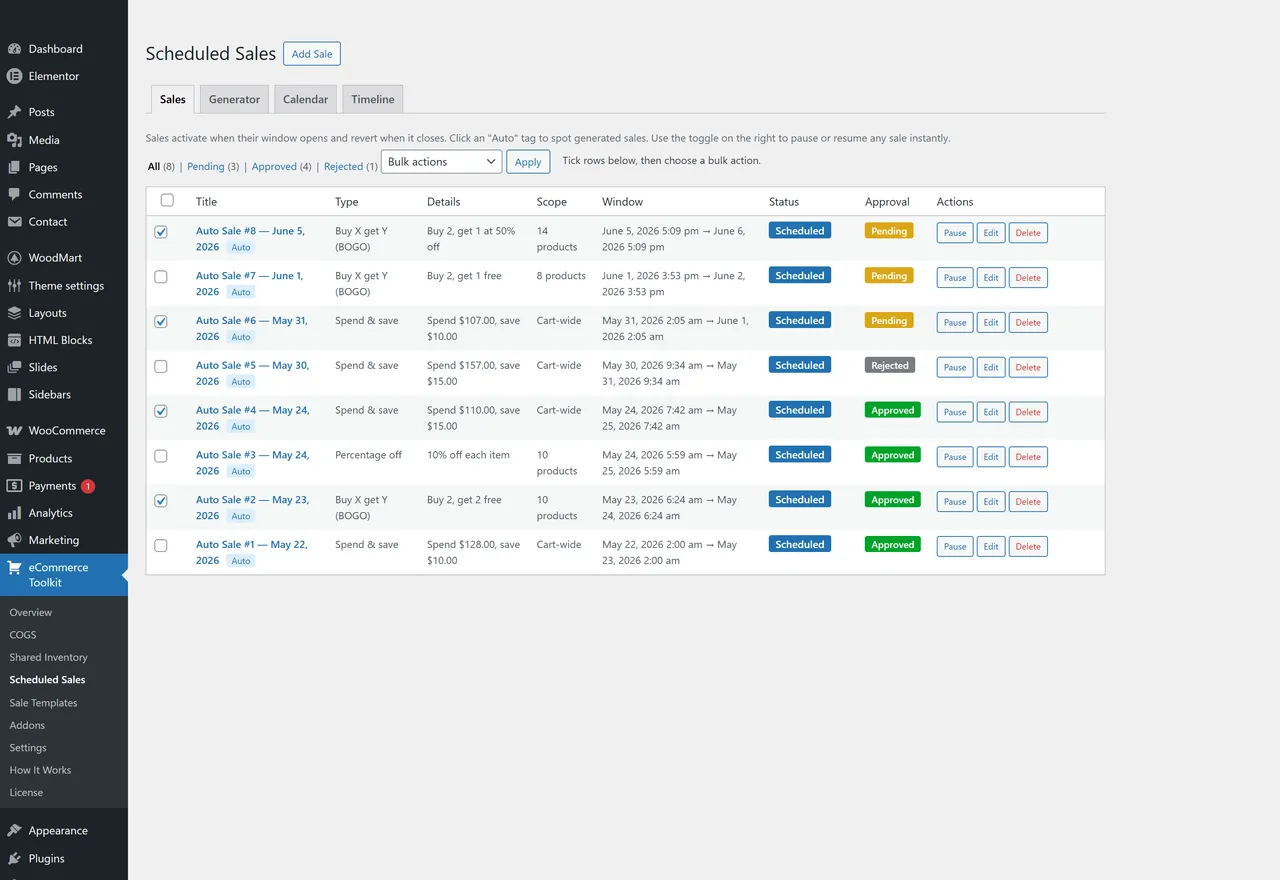Check Auto Sale #1 row checkbox

pyautogui.click(x=161, y=546)
